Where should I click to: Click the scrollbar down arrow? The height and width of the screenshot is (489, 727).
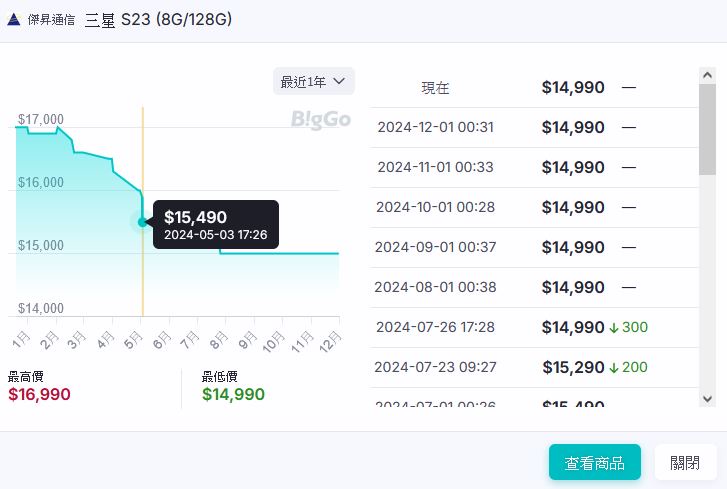pos(707,399)
